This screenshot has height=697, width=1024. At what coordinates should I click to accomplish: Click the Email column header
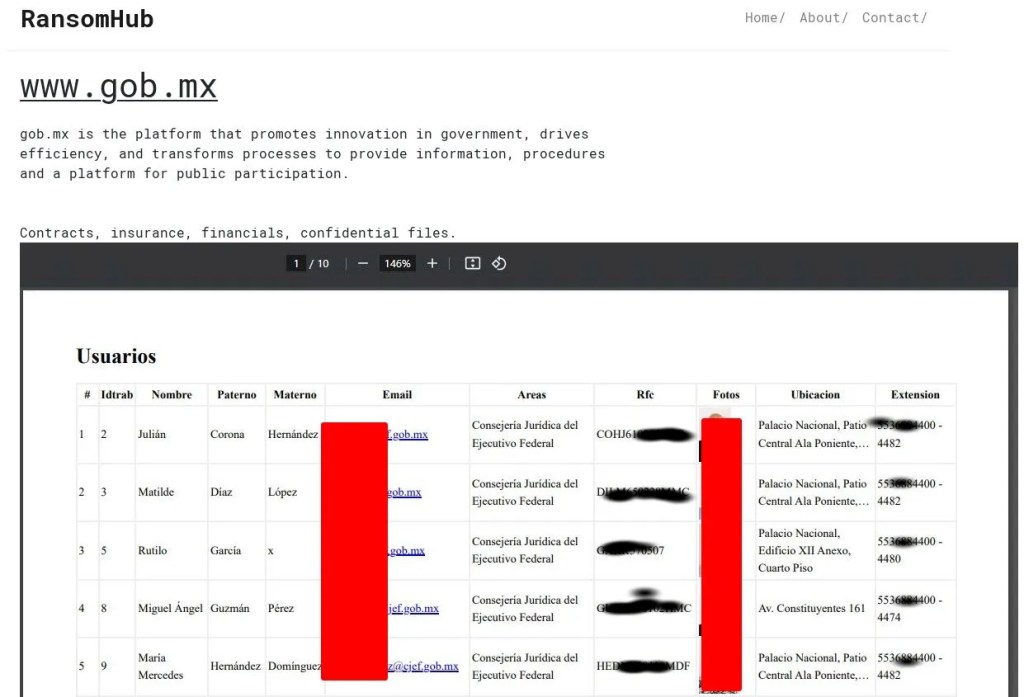coord(397,395)
